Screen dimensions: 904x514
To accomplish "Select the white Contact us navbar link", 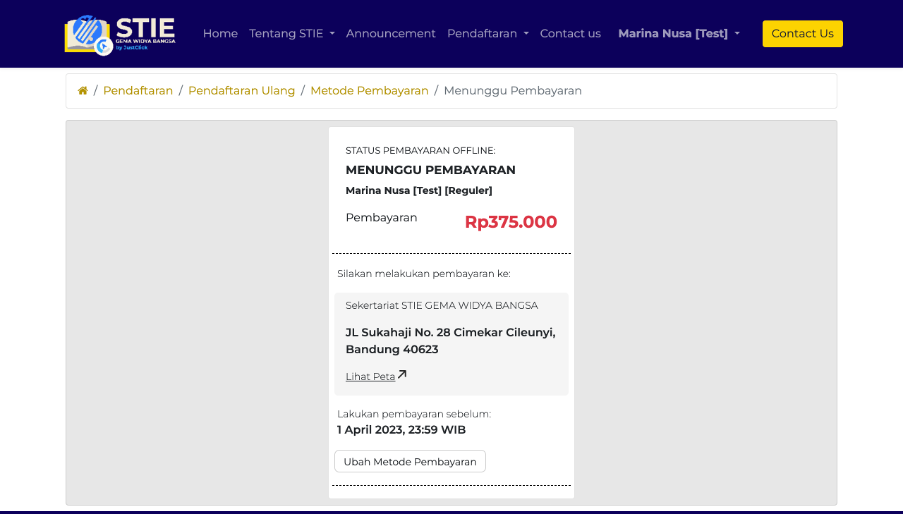I will 570,34.
